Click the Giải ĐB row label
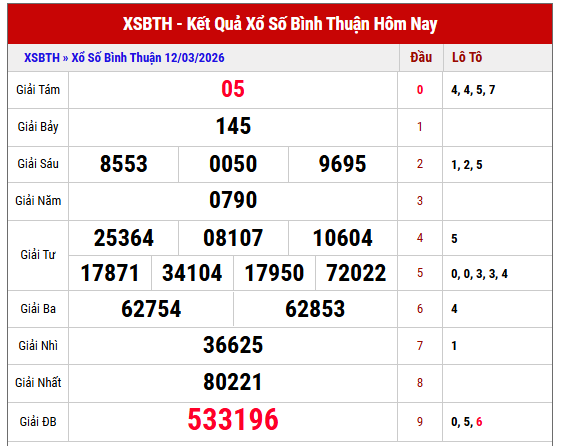The image size is (561, 446). [38, 422]
